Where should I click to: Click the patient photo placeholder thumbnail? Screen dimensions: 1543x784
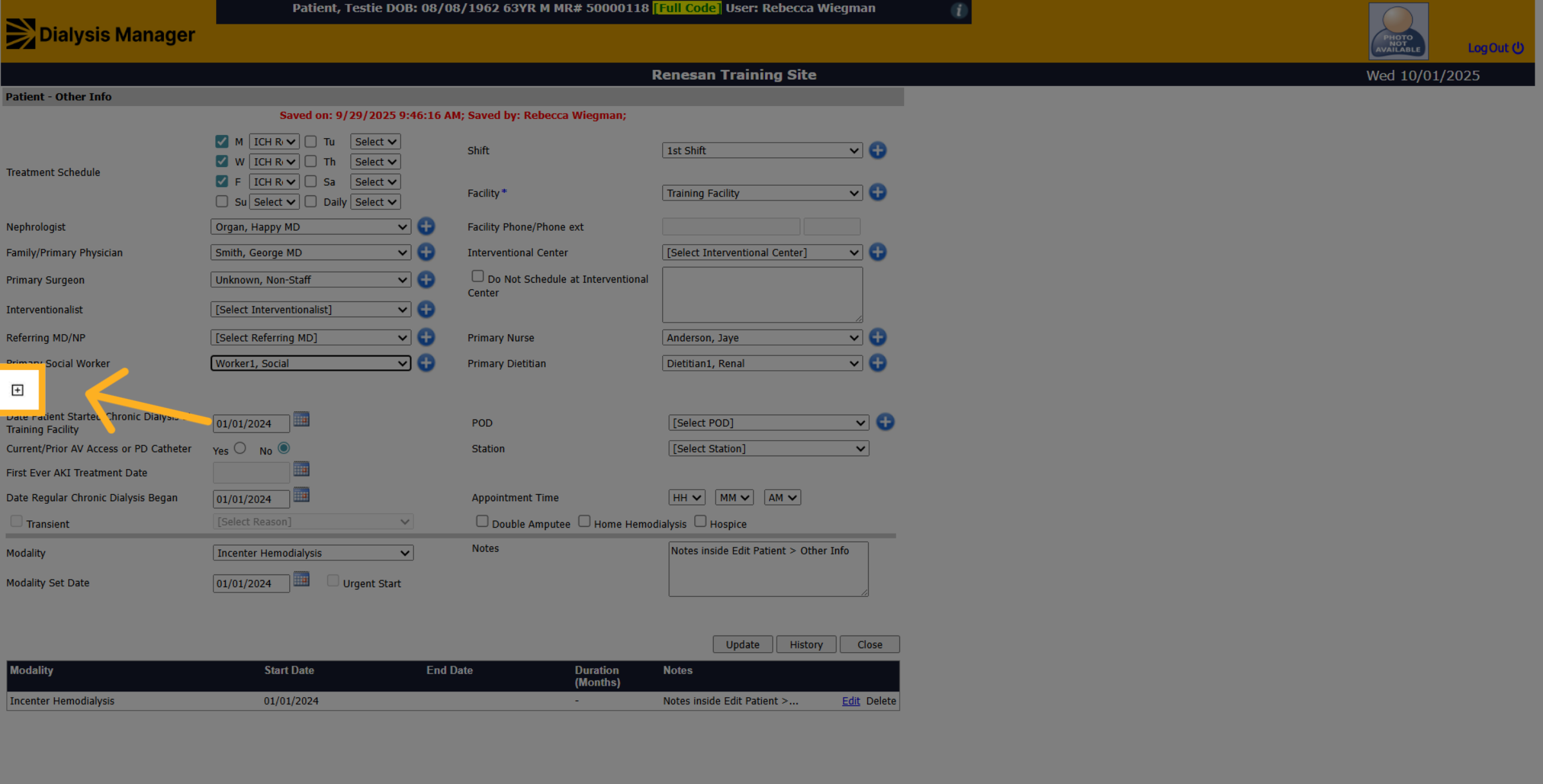click(x=1398, y=31)
